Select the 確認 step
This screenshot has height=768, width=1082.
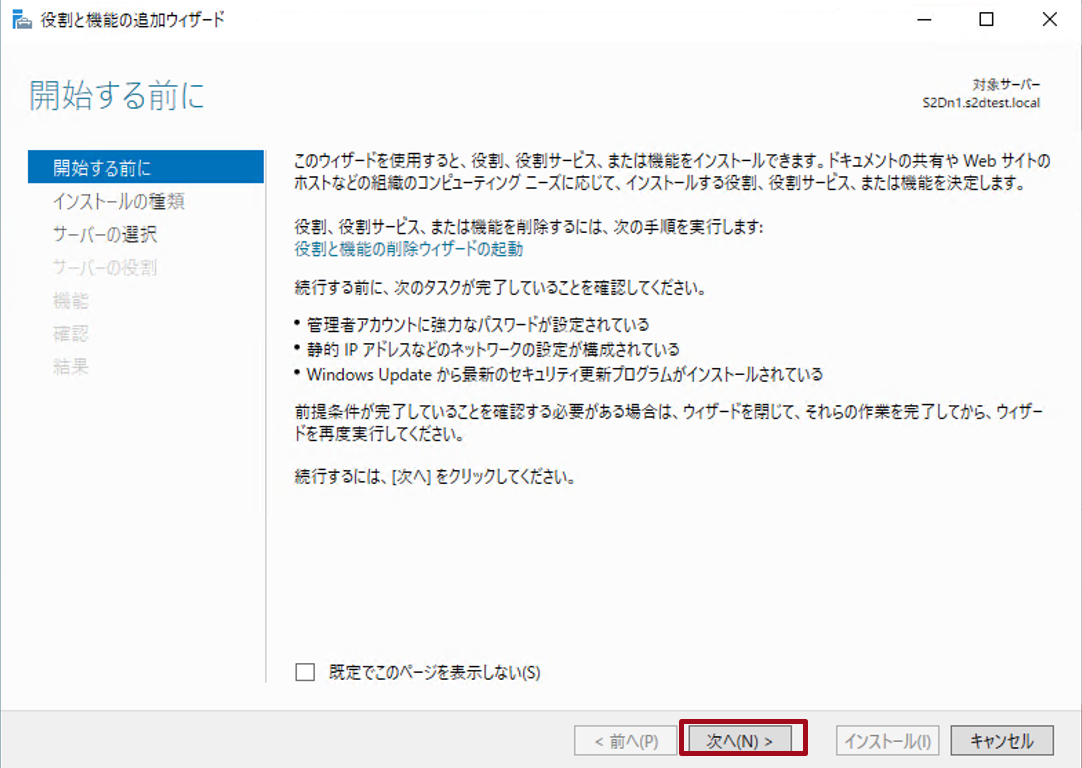(70, 333)
